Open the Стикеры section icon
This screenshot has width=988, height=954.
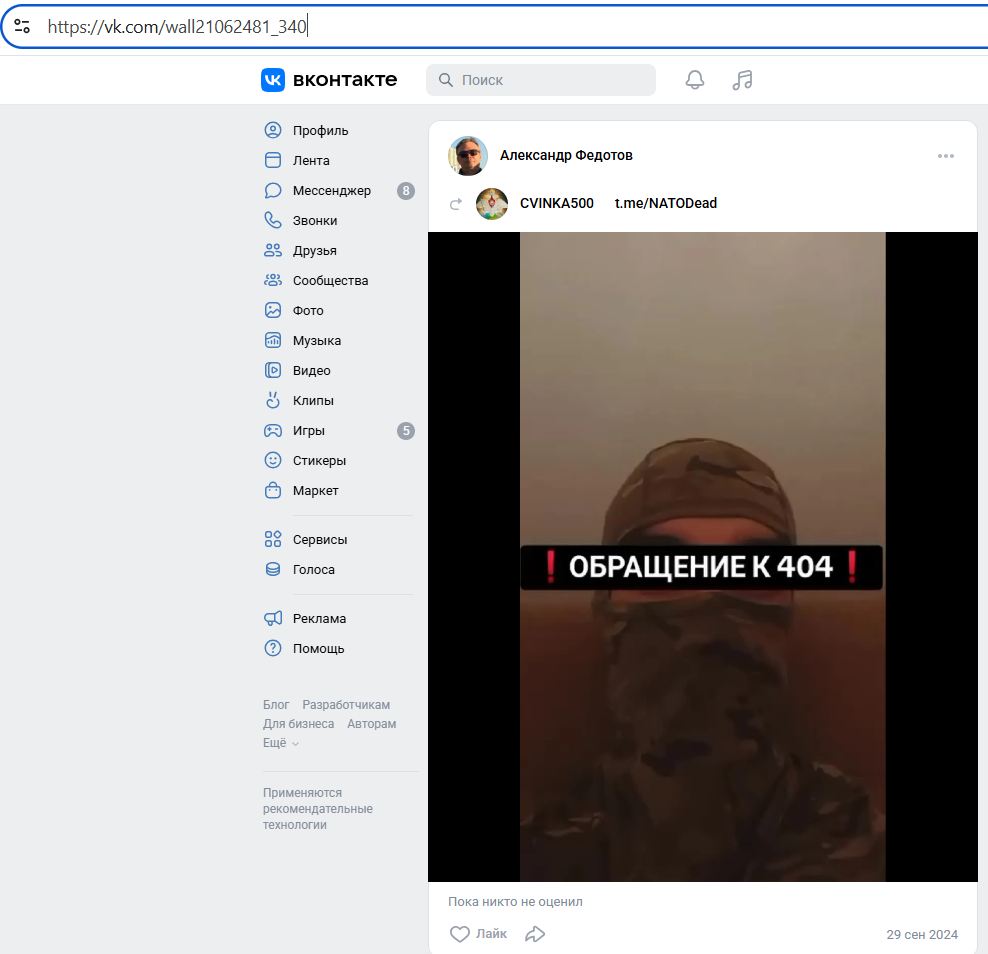point(272,460)
